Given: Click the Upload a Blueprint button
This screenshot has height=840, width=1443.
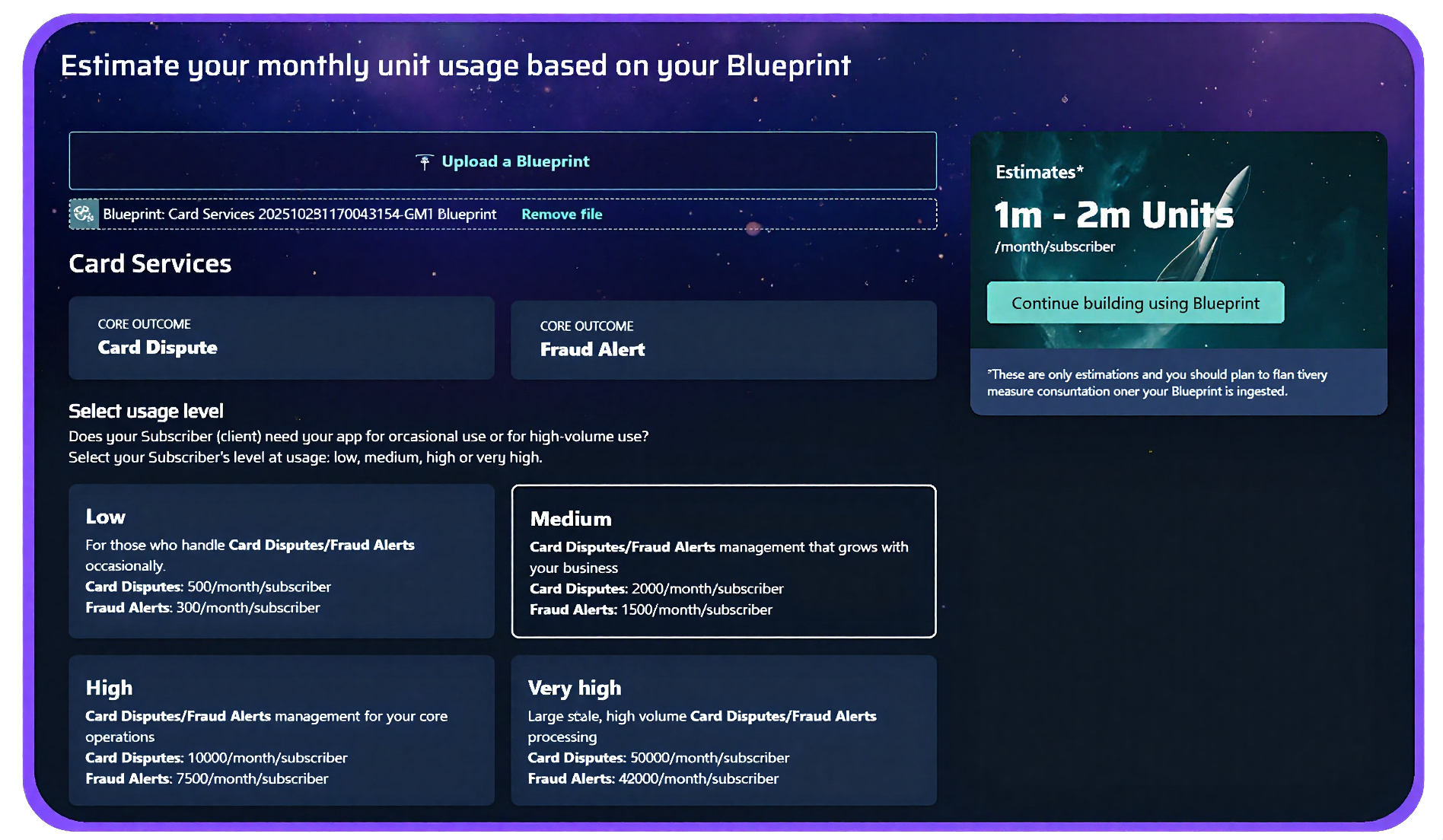Looking at the screenshot, I should pyautogui.click(x=502, y=161).
